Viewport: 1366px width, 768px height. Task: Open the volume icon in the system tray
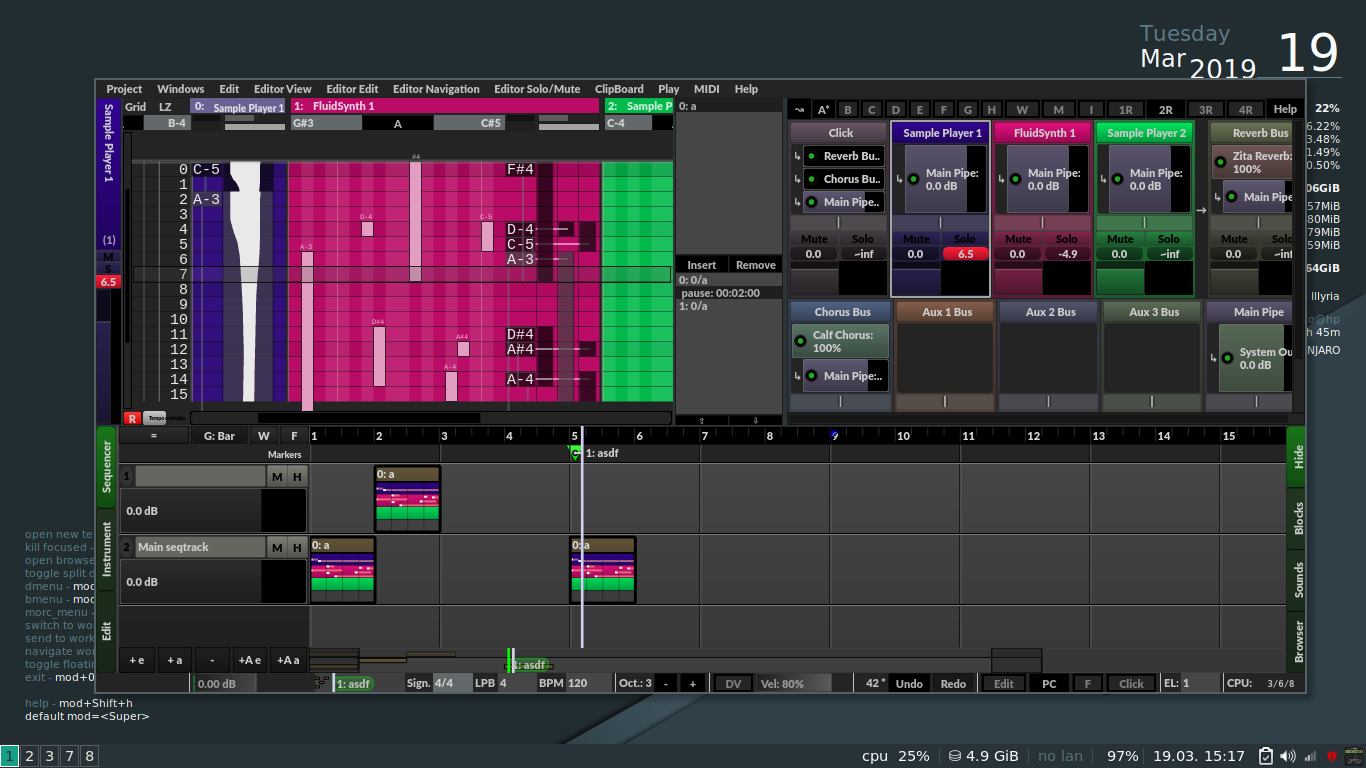[x=1288, y=756]
